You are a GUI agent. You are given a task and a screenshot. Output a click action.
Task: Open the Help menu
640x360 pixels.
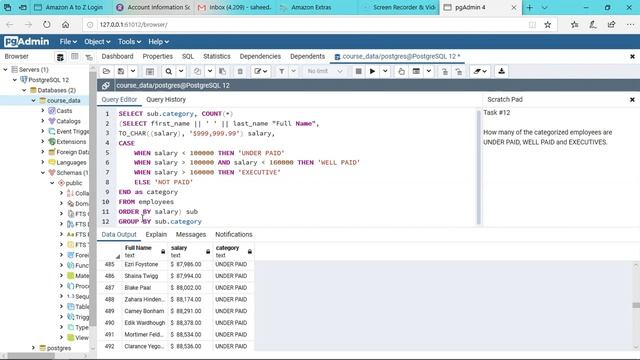tap(158, 42)
